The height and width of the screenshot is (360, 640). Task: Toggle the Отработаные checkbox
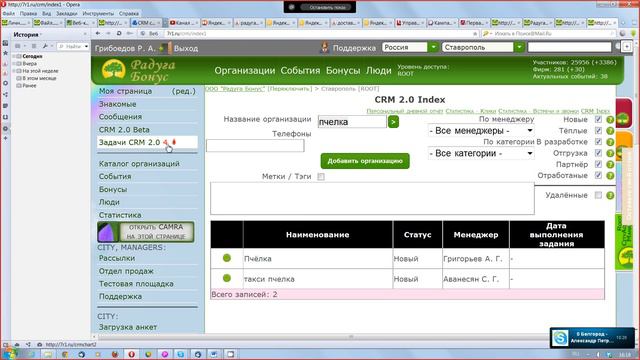click(598, 175)
